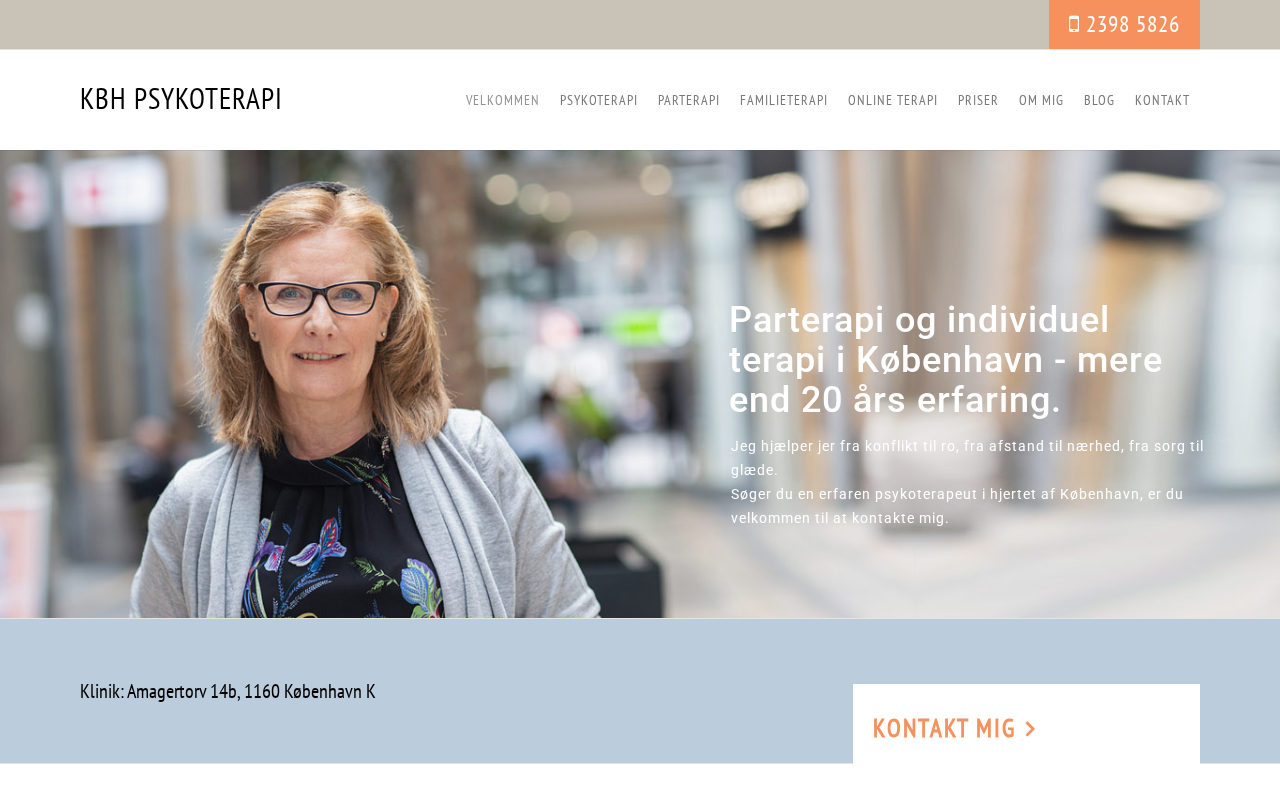
Task: Go to the Parterapi page
Action: [689, 100]
